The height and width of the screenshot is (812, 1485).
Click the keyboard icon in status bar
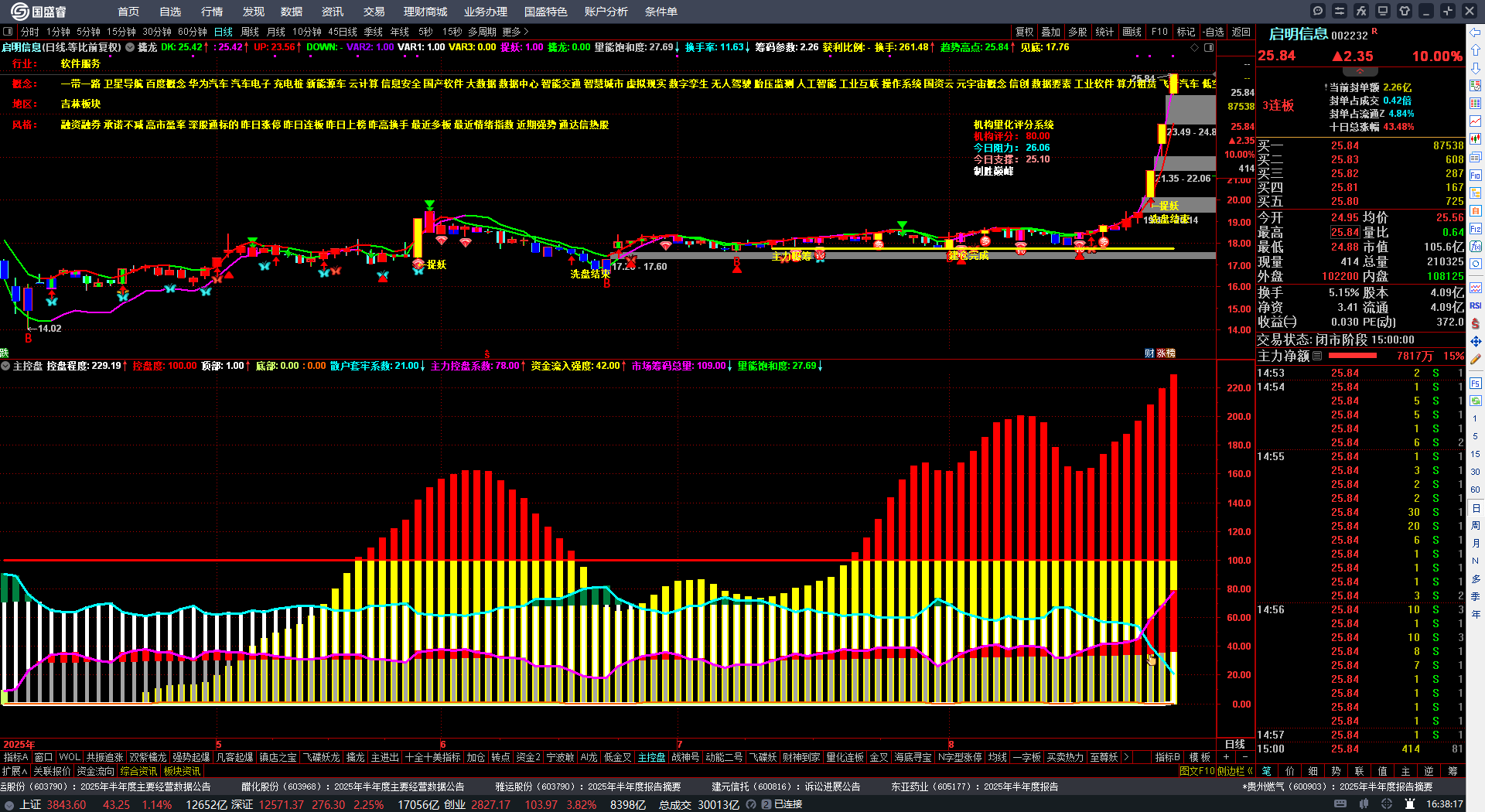tap(1340, 804)
